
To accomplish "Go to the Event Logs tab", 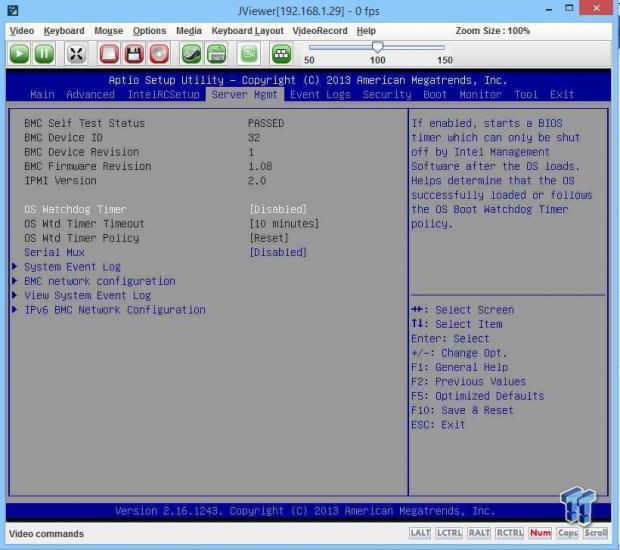I will 320,95.
